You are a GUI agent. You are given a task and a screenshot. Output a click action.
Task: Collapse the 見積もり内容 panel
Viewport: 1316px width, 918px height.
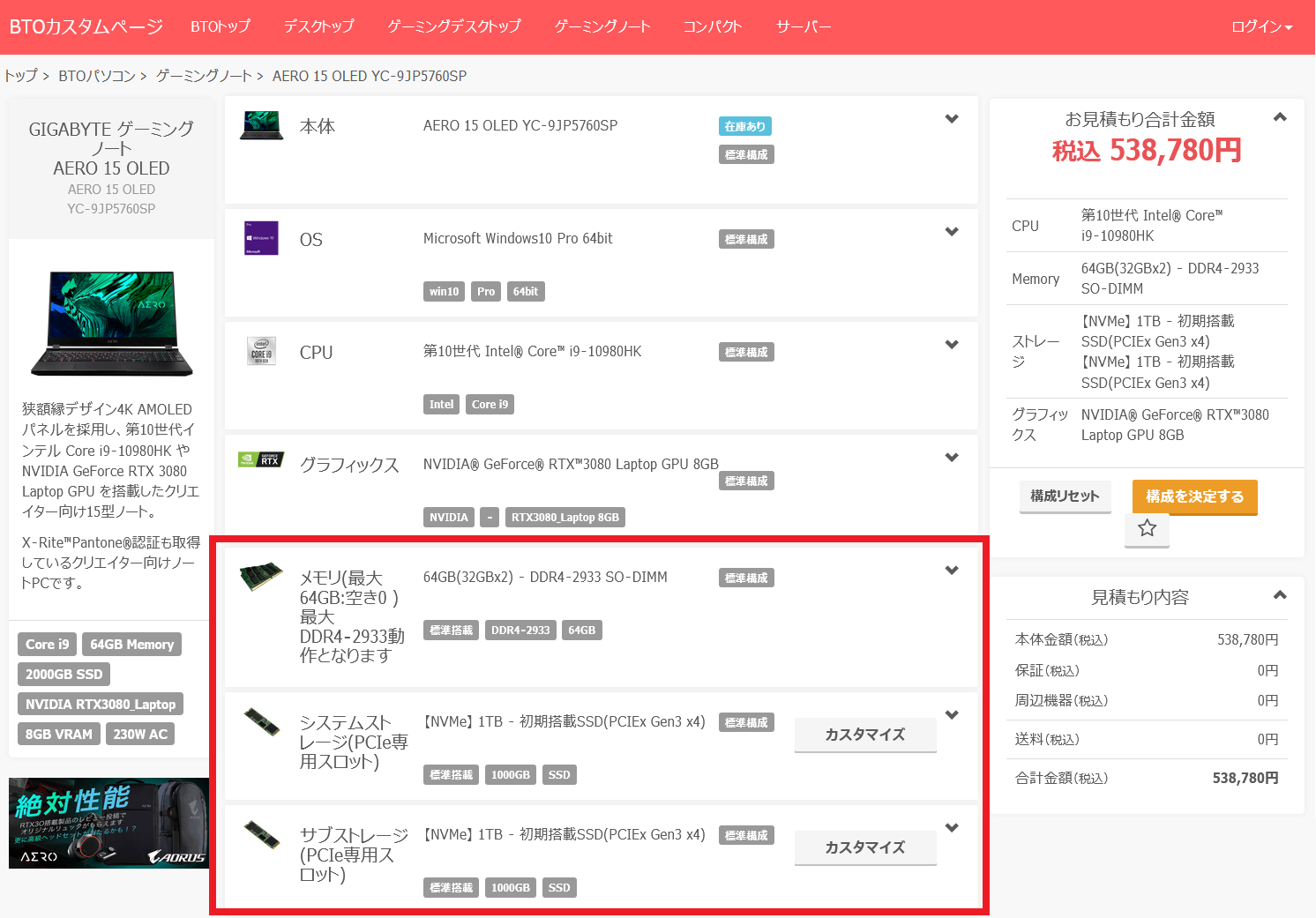[x=1280, y=595]
